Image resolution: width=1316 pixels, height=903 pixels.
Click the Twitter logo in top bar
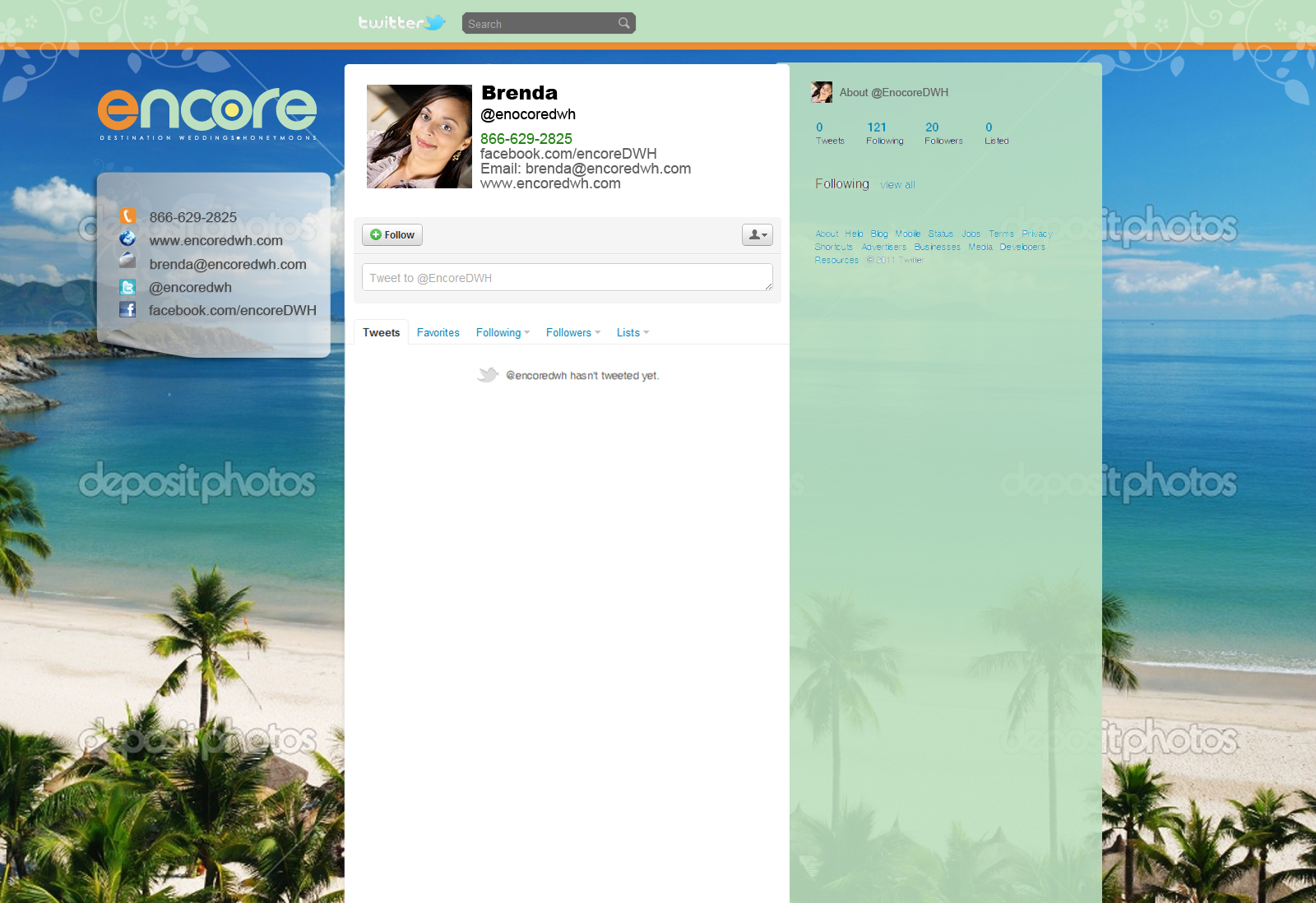point(401,23)
